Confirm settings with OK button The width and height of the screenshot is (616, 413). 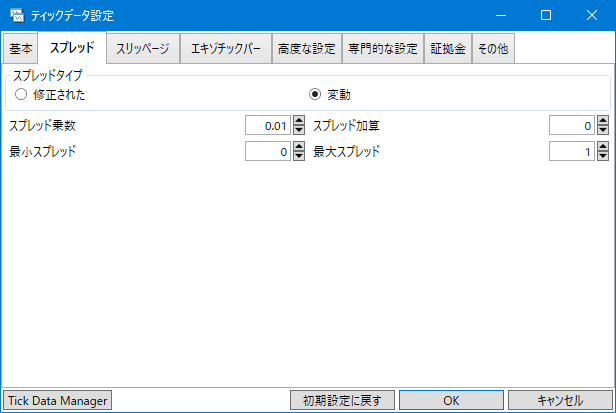(451, 400)
